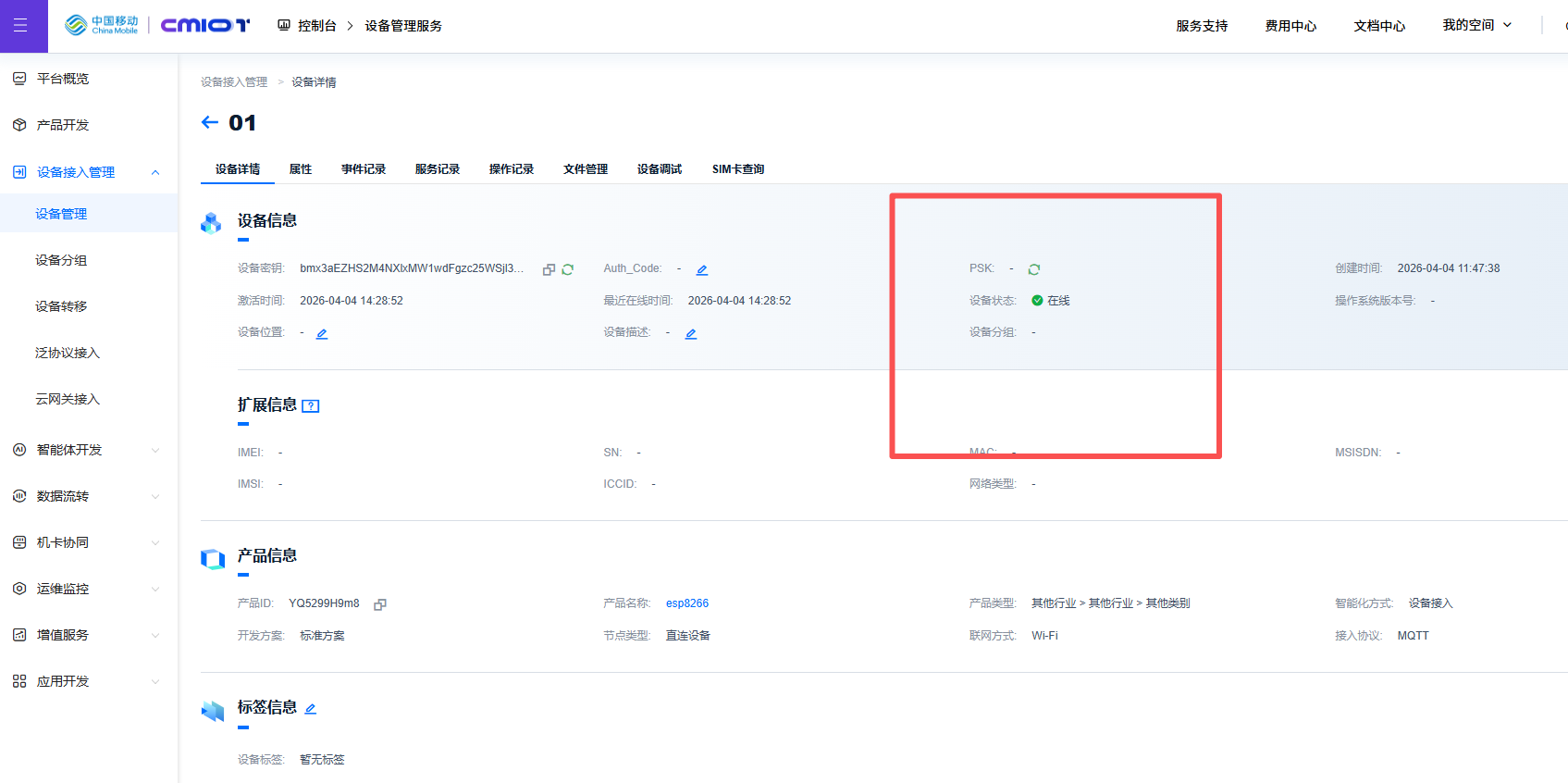
Task: Click the 设备接入管理 breadcrumb link
Action: pyautogui.click(x=234, y=82)
